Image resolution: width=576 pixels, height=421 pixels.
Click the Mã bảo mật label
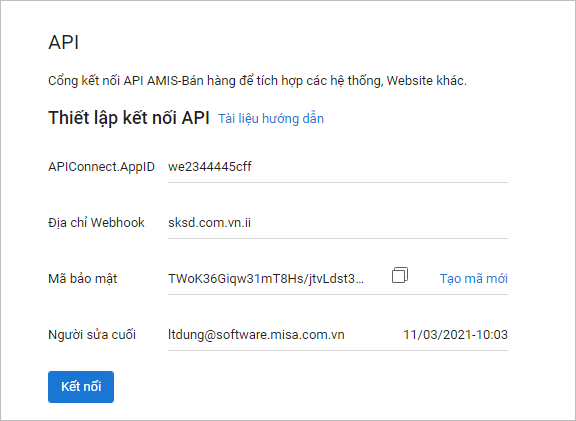click(x=83, y=278)
